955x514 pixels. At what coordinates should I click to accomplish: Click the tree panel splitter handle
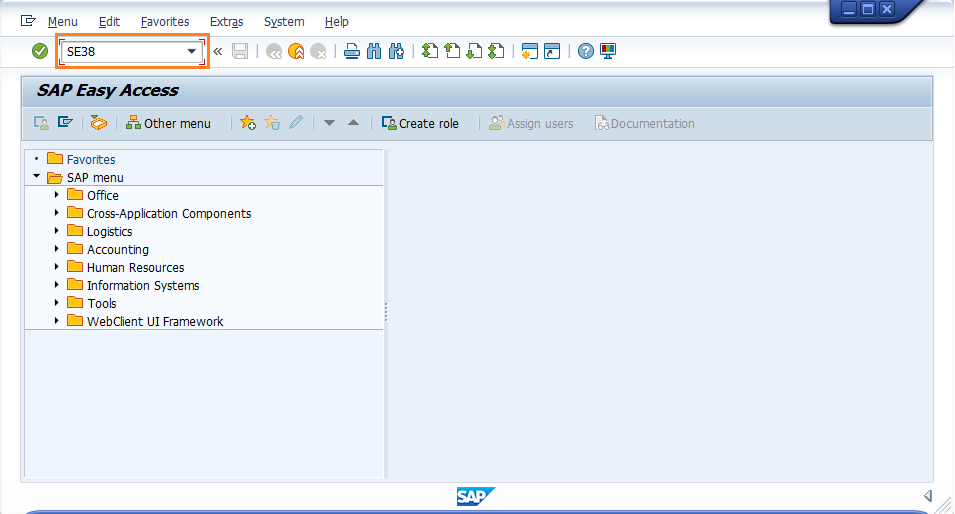pyautogui.click(x=386, y=312)
